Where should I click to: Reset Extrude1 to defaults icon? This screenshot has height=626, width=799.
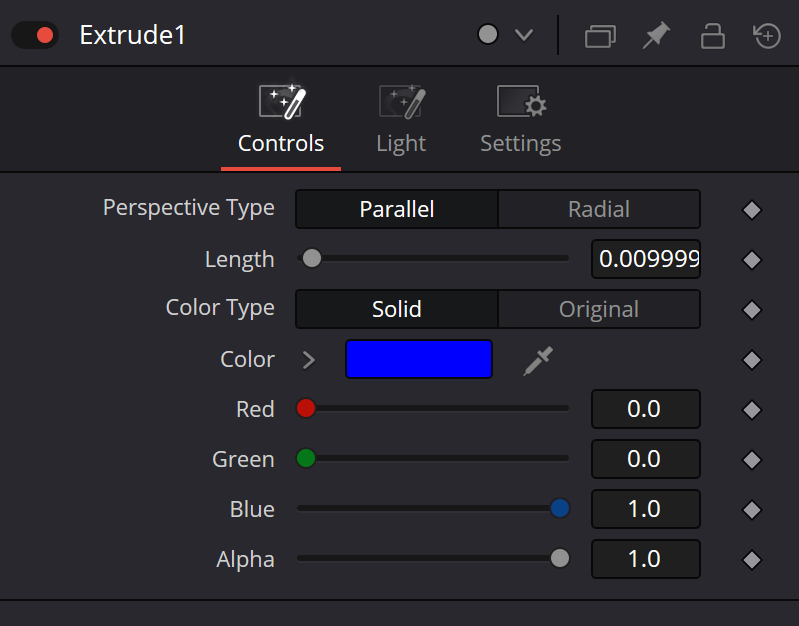click(x=767, y=36)
